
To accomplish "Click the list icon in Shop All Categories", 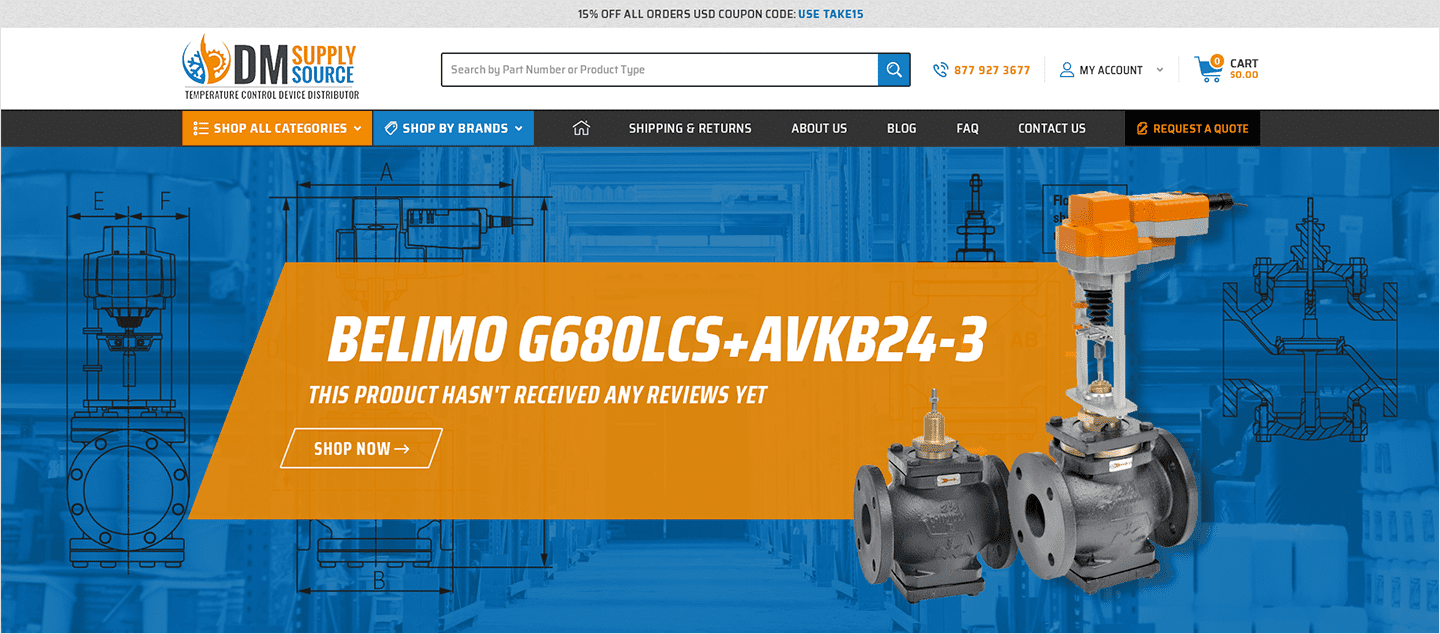I will [201, 128].
